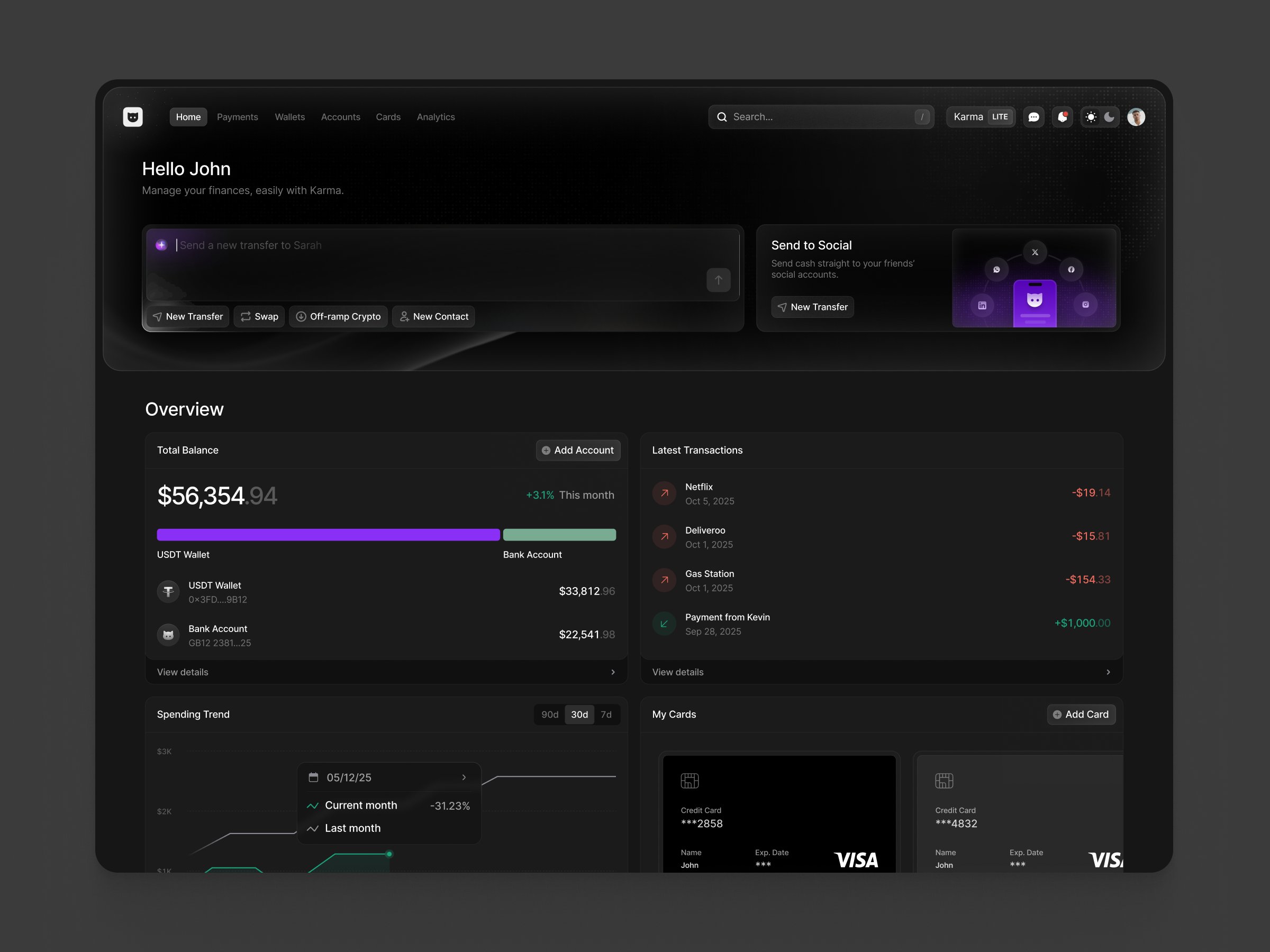The width and height of the screenshot is (1270, 952).
Task: Open the user profile avatar
Action: [x=1136, y=117]
